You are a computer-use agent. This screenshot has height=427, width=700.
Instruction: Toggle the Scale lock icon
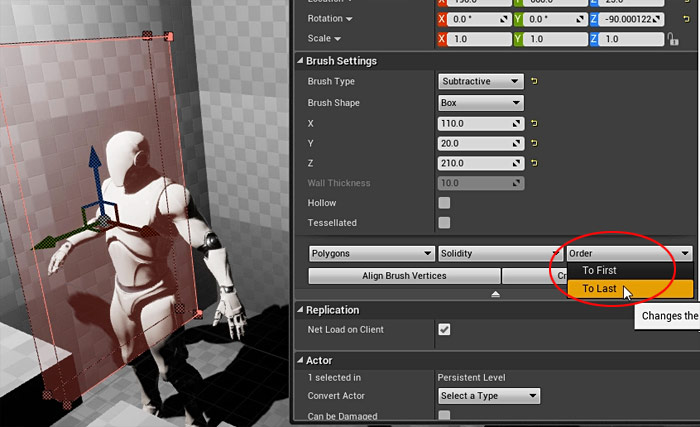coord(673,39)
